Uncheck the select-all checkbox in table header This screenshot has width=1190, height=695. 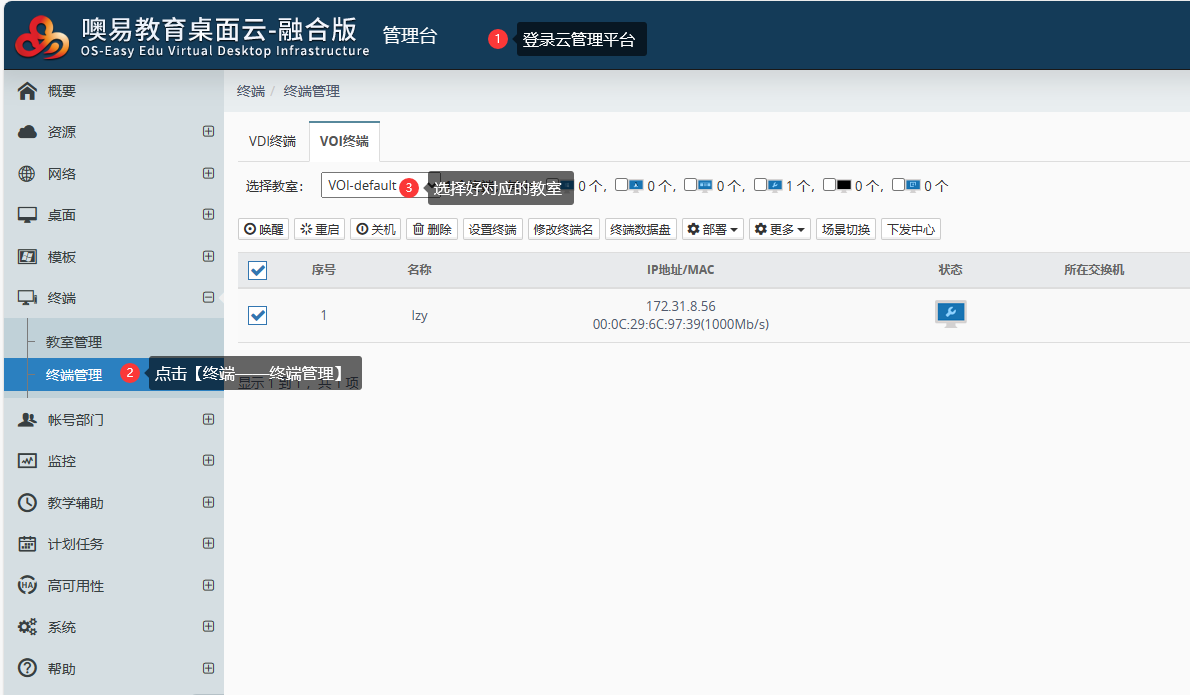coord(257,270)
